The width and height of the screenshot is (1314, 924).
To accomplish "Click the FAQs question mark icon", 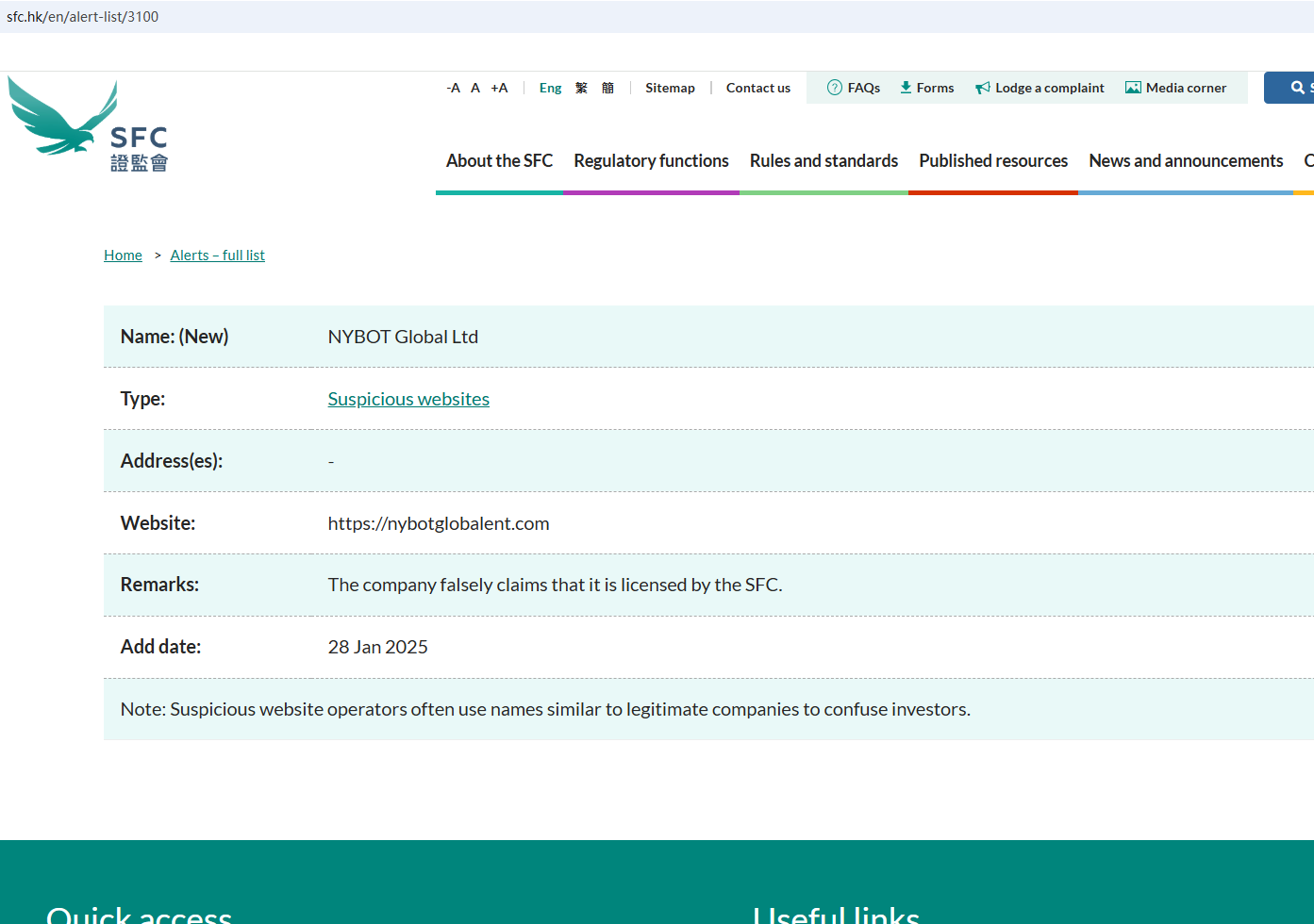I will tap(834, 88).
